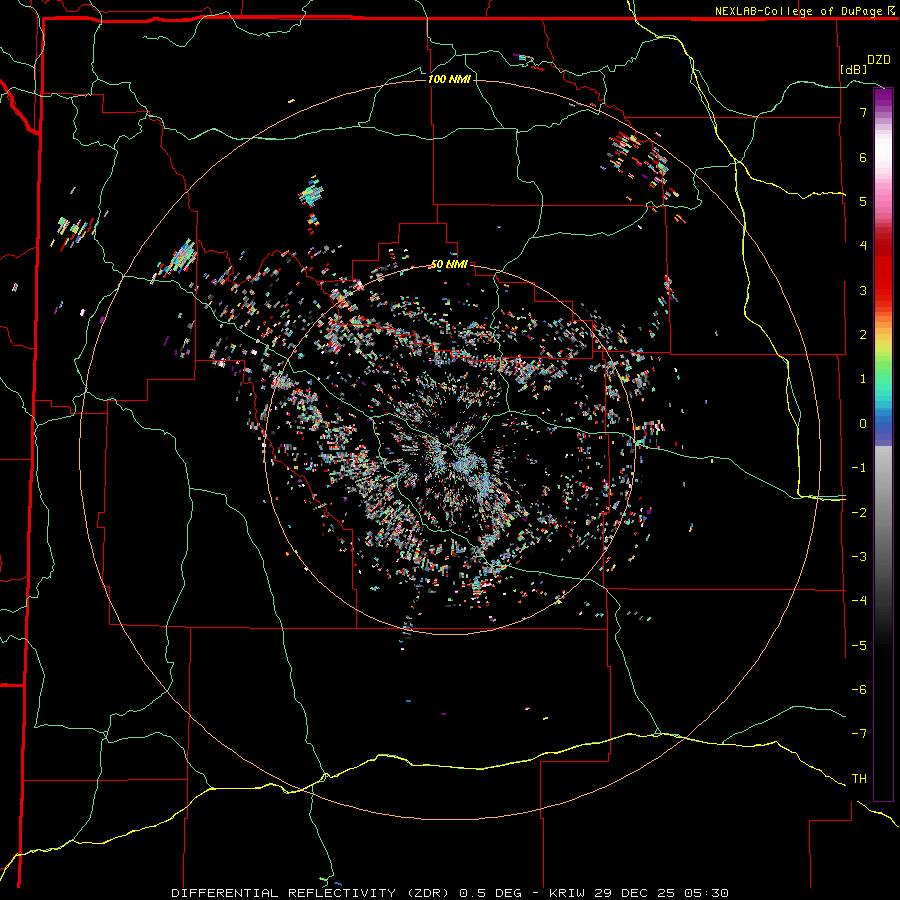Click the -4 value on the color scale

[859, 601]
